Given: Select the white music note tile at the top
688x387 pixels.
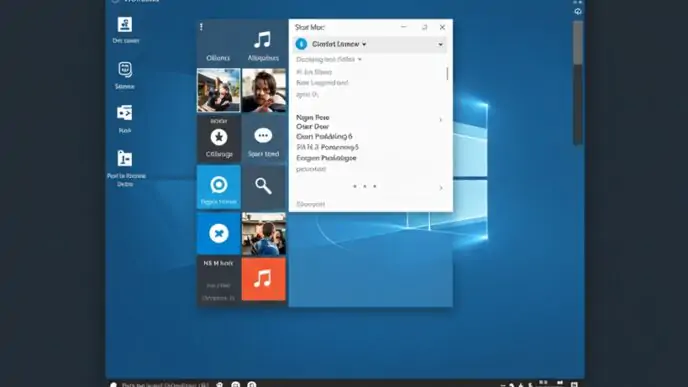Looking at the screenshot, I should pyautogui.click(x=263, y=44).
